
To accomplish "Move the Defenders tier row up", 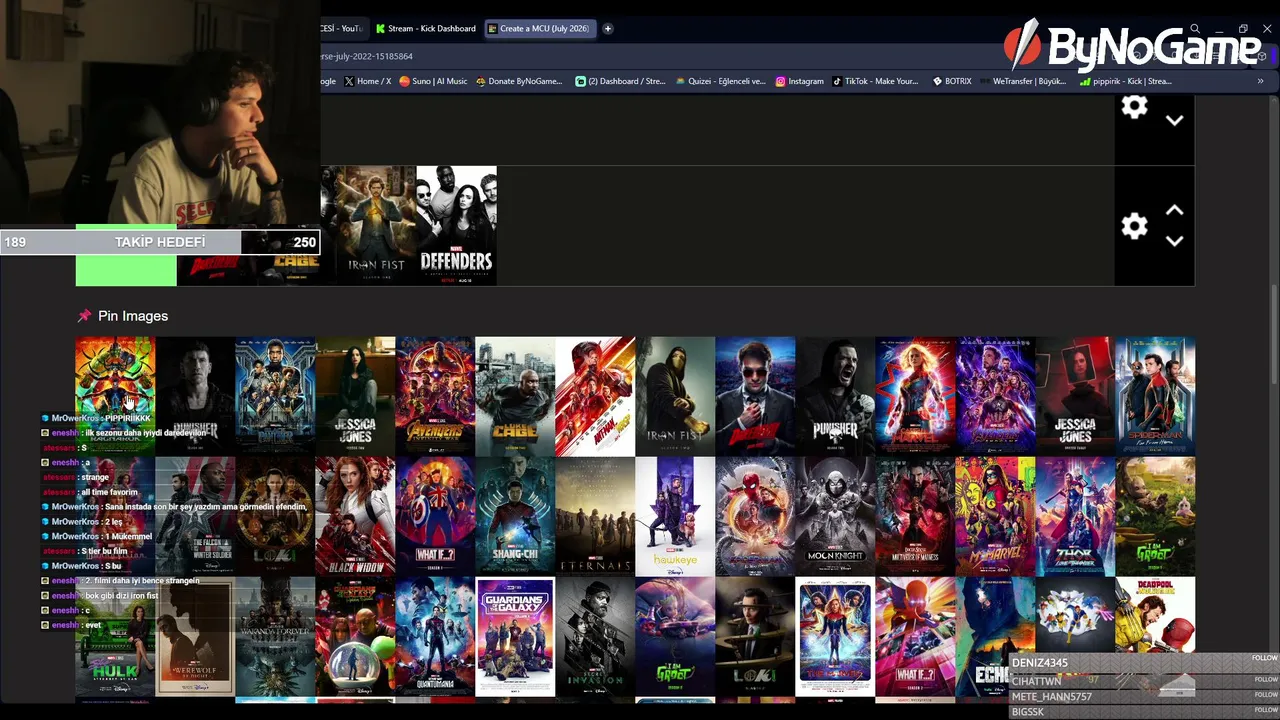I will click(1175, 211).
